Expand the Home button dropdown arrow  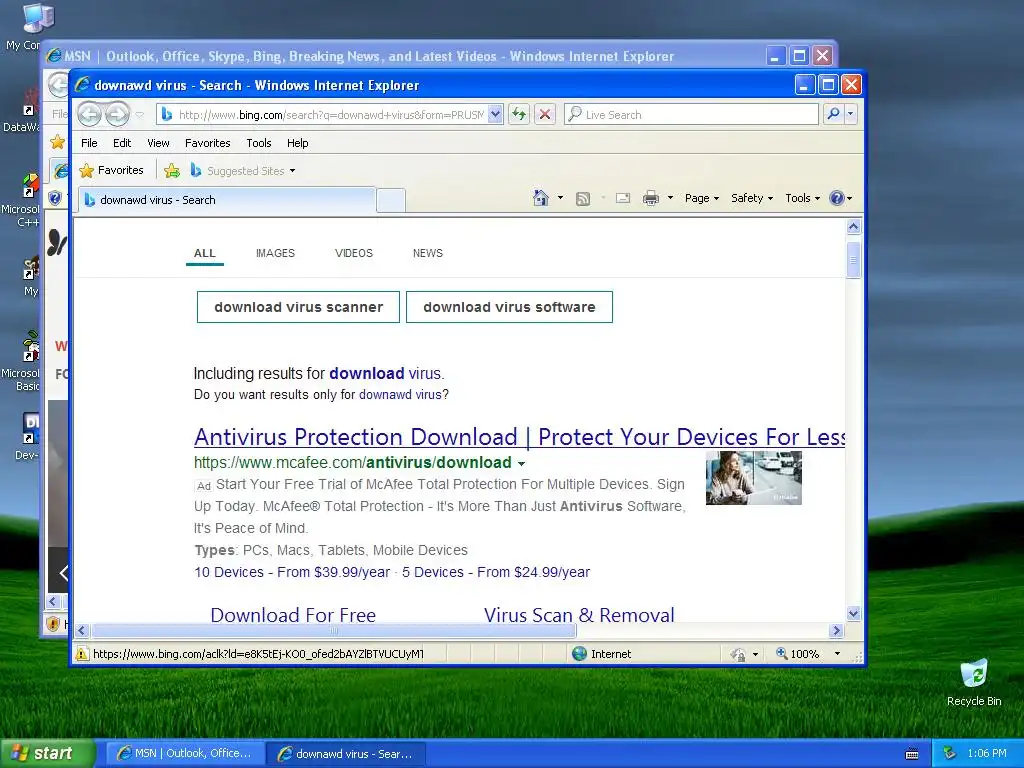[x=560, y=198]
